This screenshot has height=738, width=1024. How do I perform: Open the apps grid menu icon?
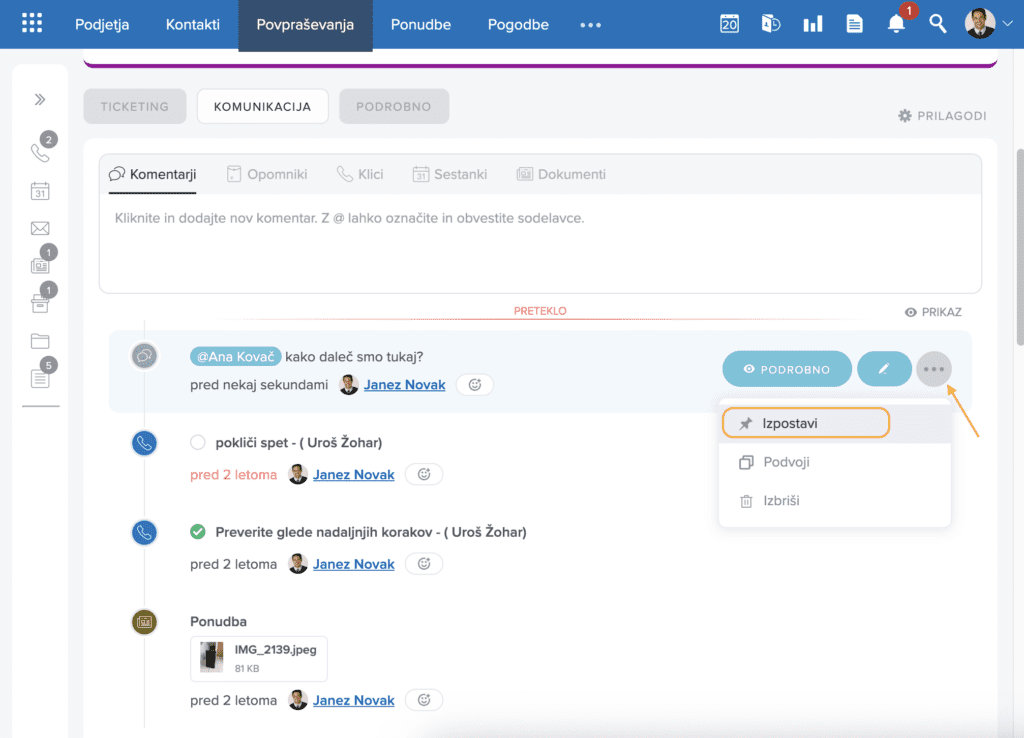(32, 24)
